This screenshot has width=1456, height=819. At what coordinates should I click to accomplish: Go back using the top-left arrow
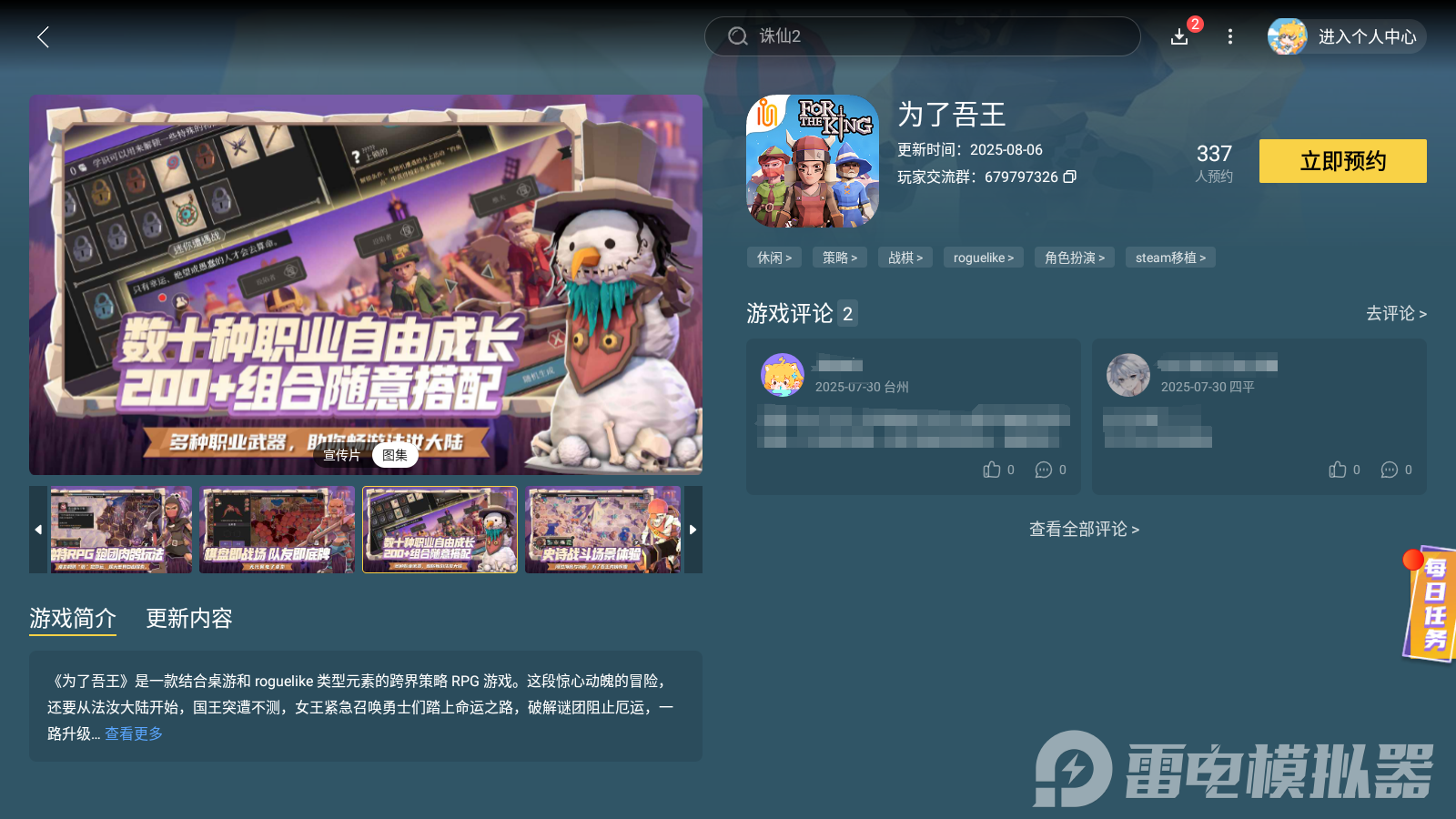43,36
